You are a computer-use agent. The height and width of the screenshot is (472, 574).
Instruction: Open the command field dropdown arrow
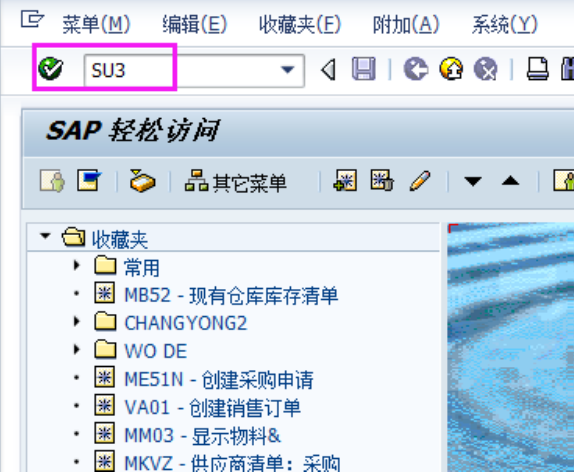coord(288,69)
